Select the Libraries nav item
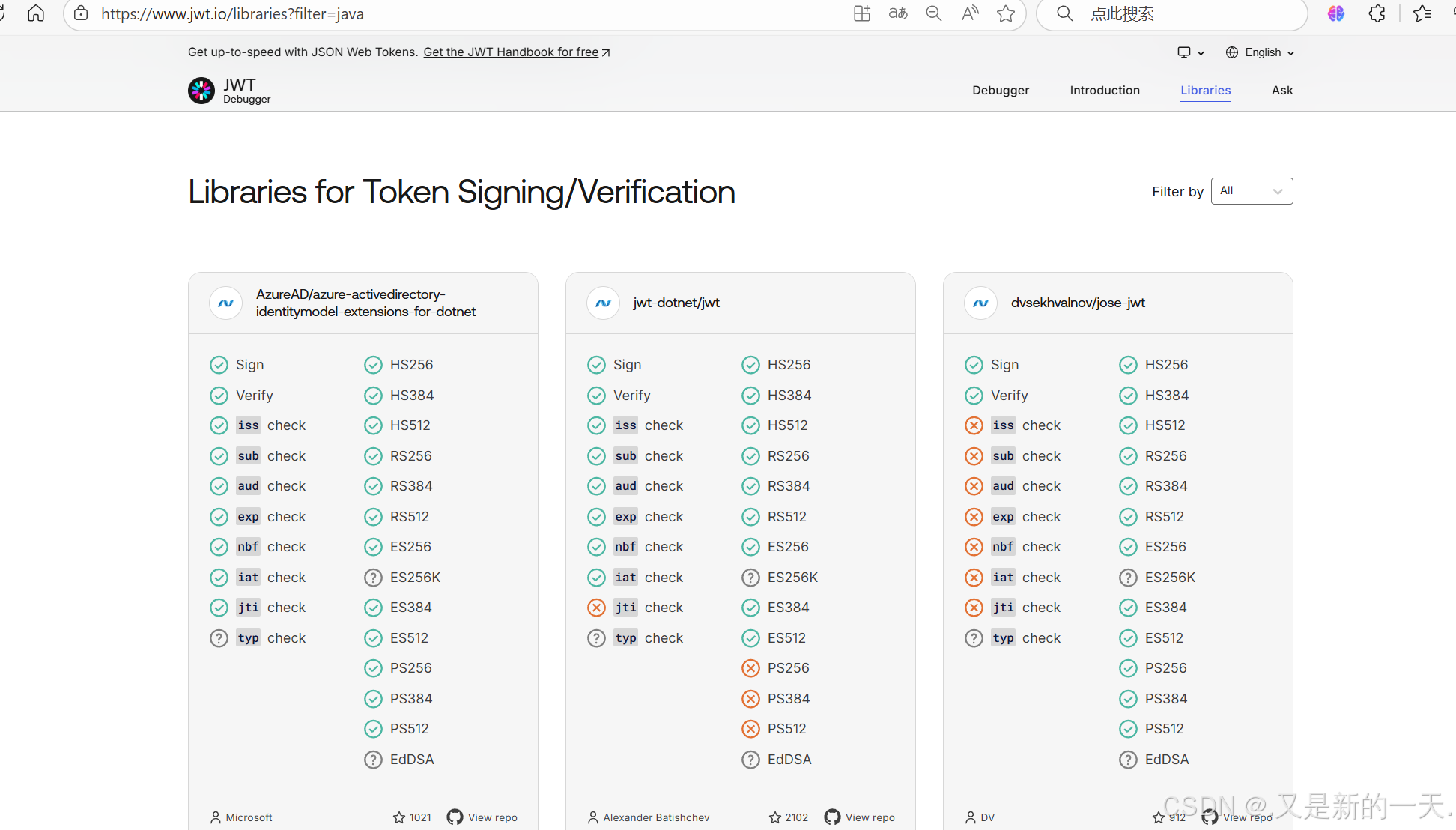The width and height of the screenshot is (1456, 830). pos(1206,90)
